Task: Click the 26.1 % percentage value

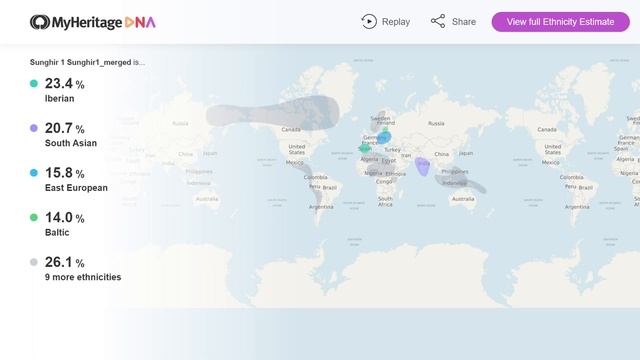Action: 64,262
